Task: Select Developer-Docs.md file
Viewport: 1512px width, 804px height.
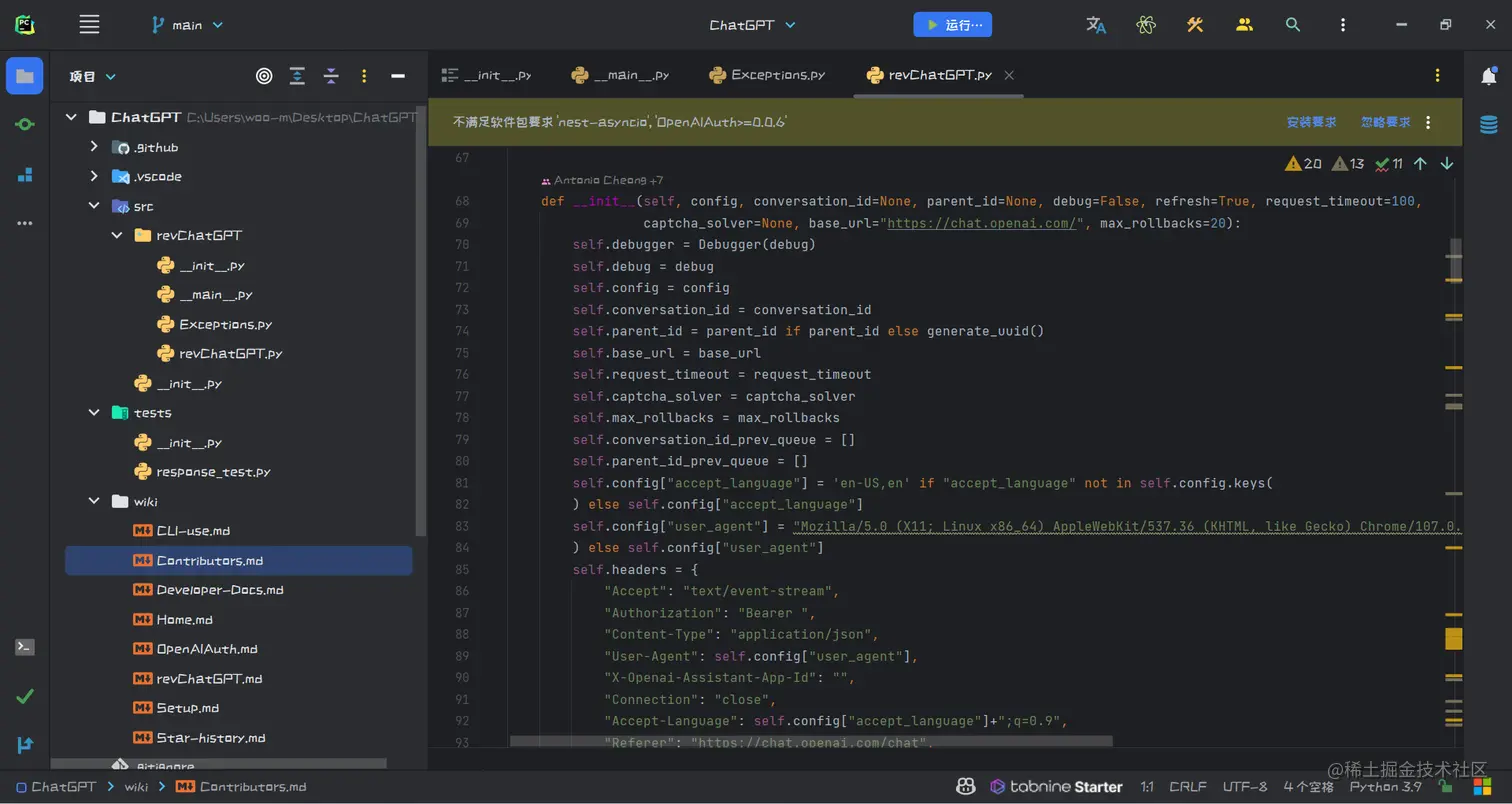Action: point(219,589)
